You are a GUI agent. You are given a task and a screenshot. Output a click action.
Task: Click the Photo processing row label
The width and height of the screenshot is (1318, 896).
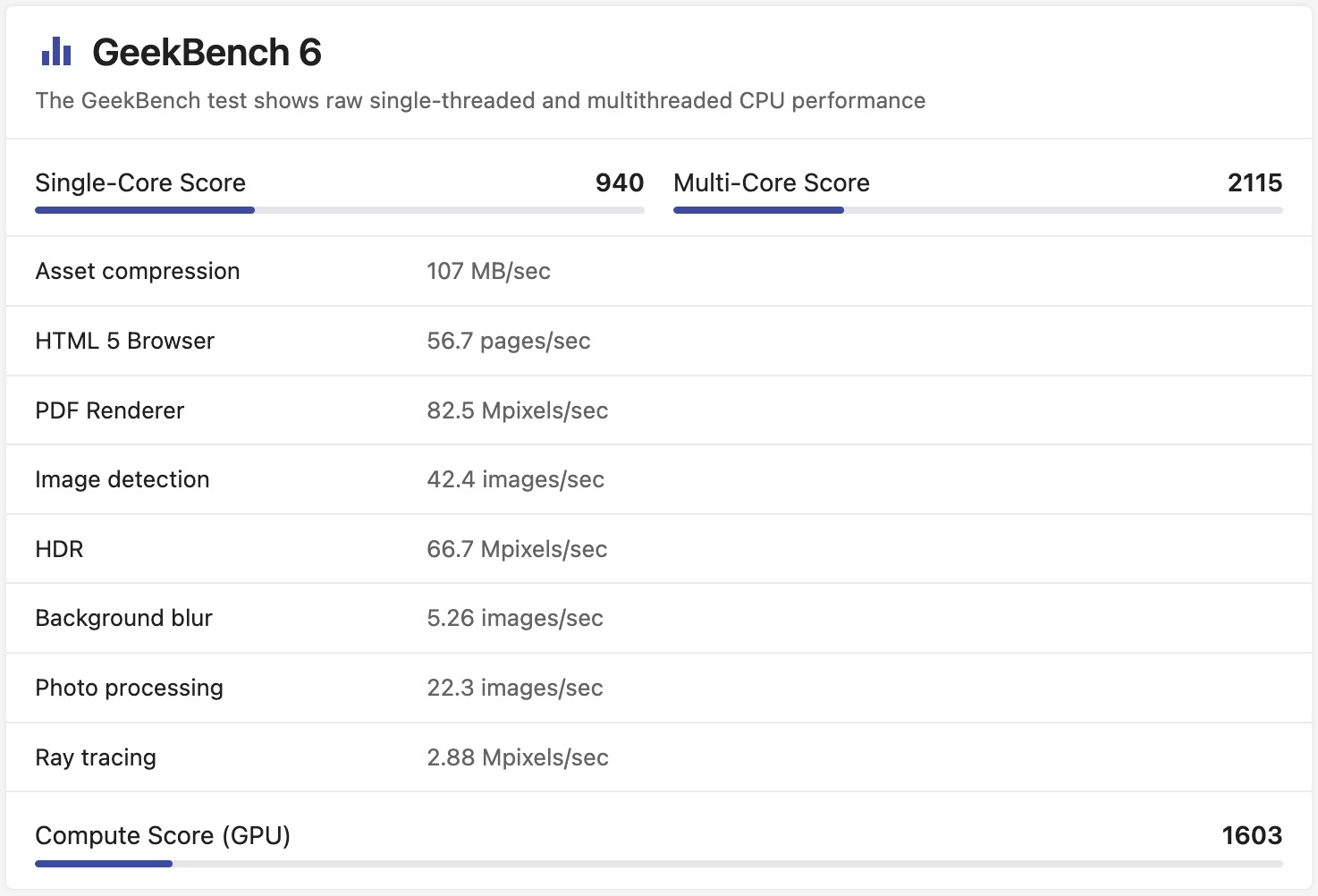129,688
